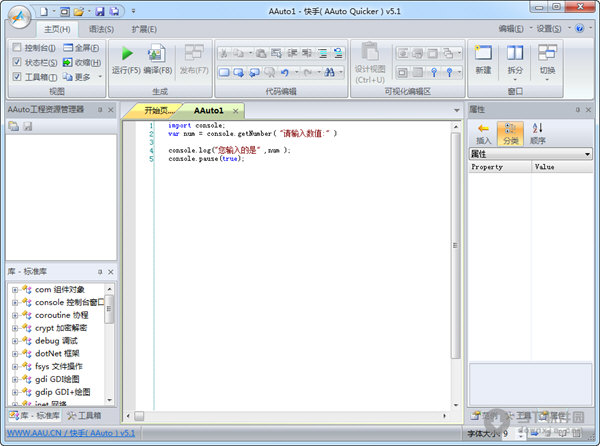Click the binoculars find icon
The image size is (600, 446).
tap(329, 72)
